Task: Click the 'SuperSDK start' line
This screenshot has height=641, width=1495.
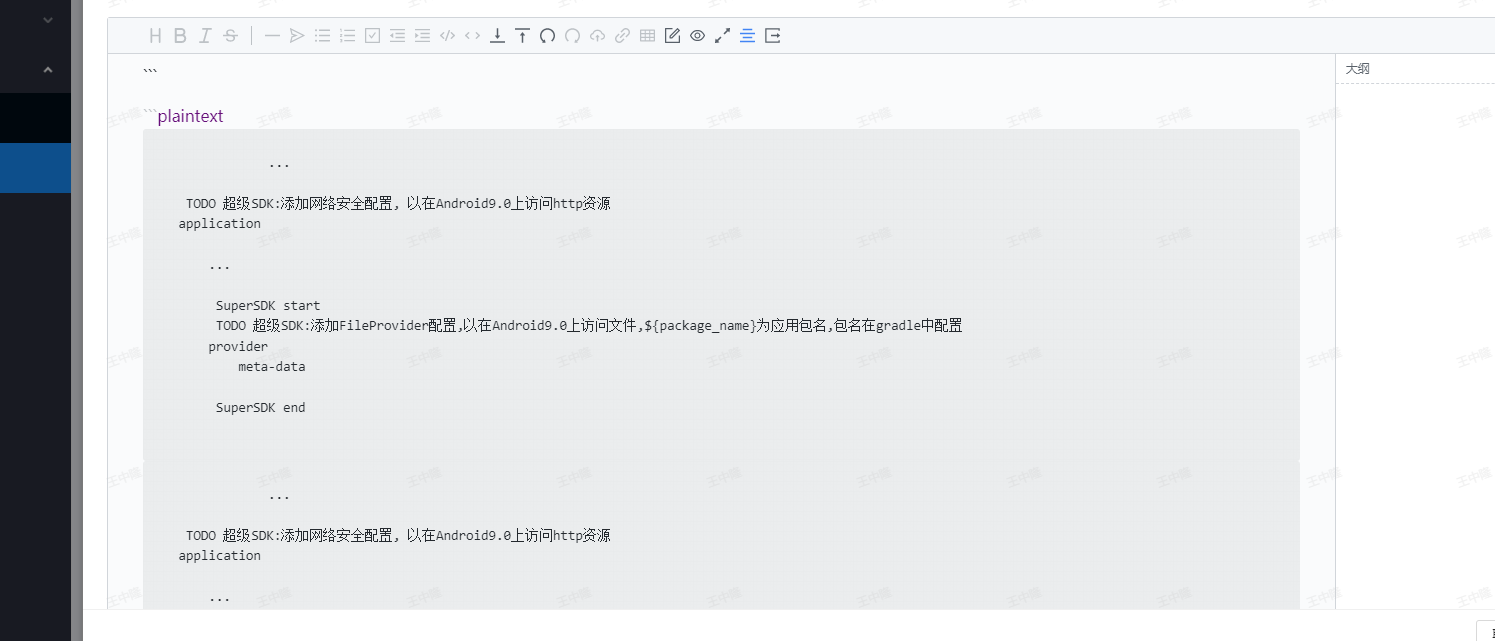Action: coord(268,306)
